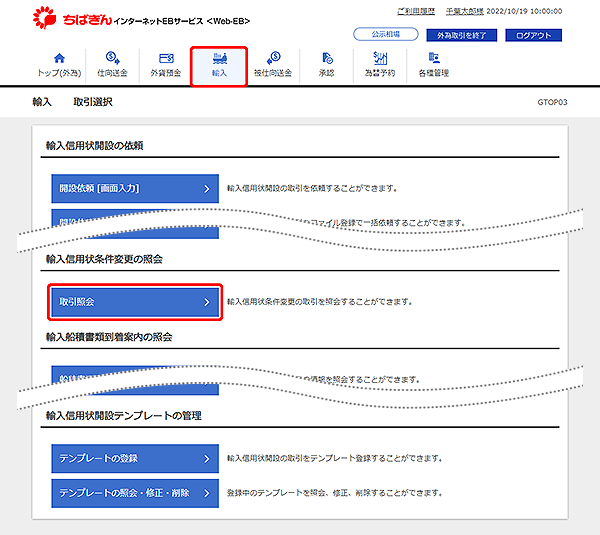
Task: Click インターネットEBサービス <Web-EB> title text
Action: [182, 21]
